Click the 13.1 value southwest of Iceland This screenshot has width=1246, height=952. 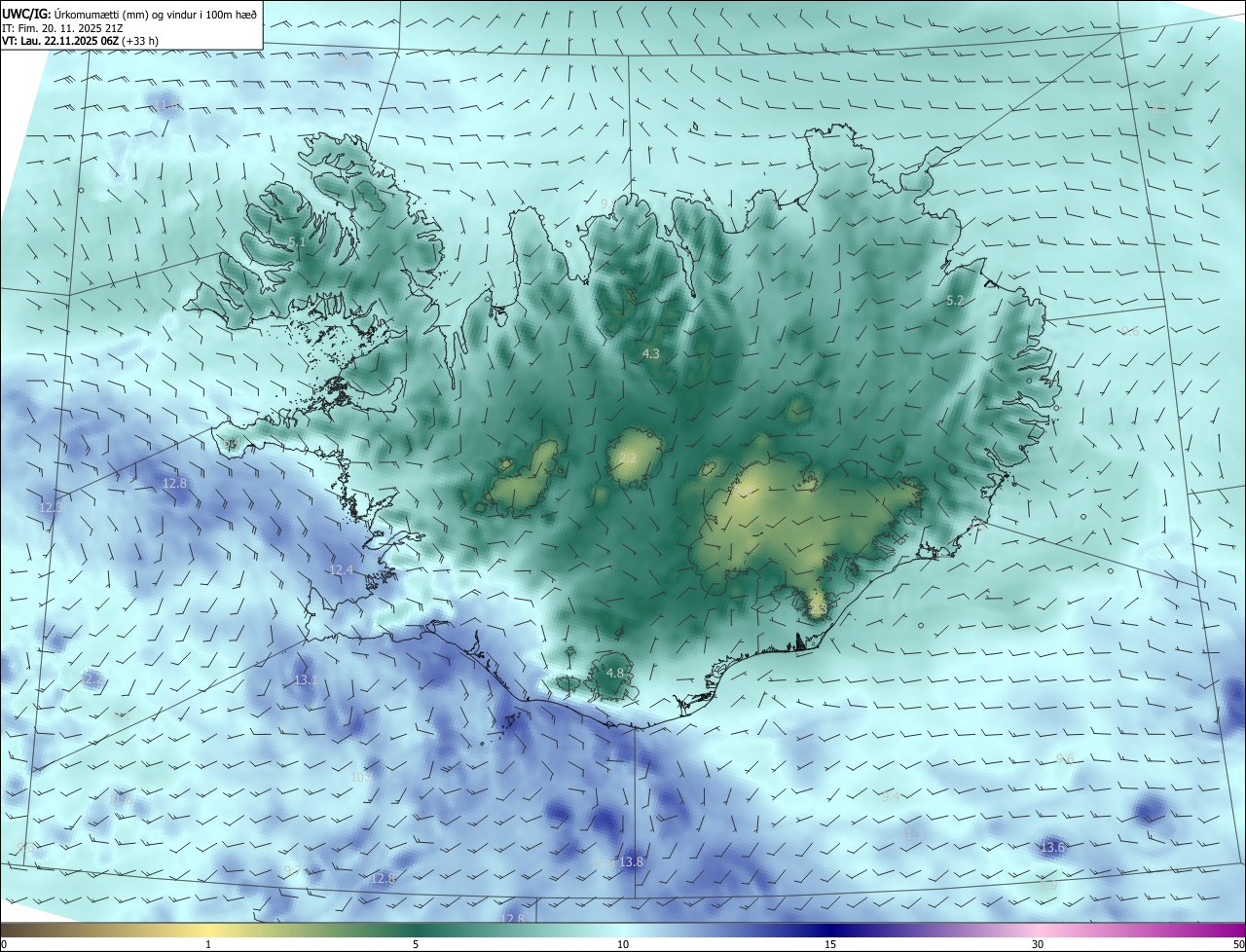tap(306, 679)
